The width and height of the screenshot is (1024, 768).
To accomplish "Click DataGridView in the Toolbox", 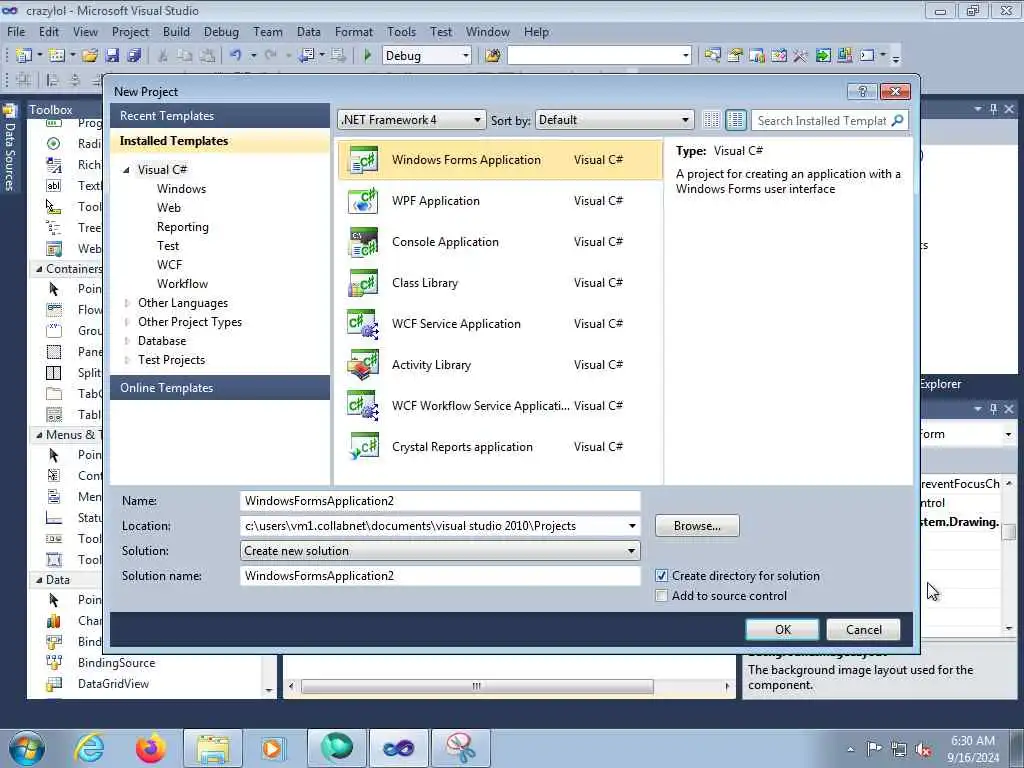I will point(114,684).
